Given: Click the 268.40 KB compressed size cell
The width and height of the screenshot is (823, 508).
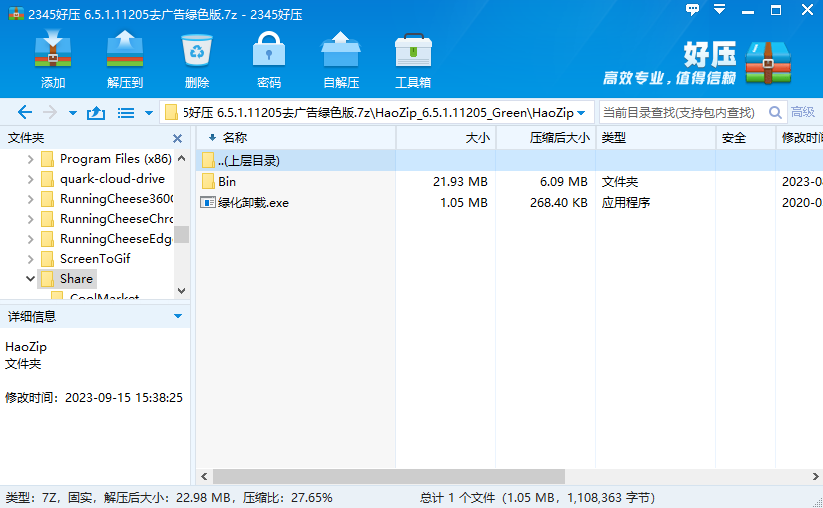Looking at the screenshot, I should (558, 203).
